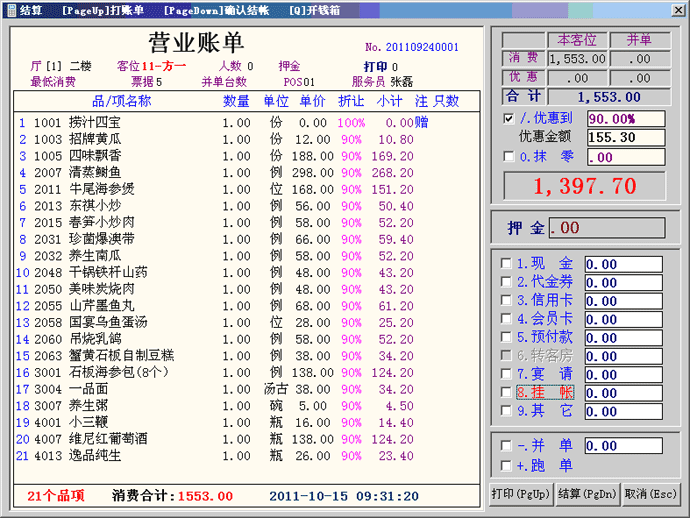The image size is (690, 518).
Task: Click the 结算(PgDn) settle button
Action: pyautogui.click(x=587, y=494)
